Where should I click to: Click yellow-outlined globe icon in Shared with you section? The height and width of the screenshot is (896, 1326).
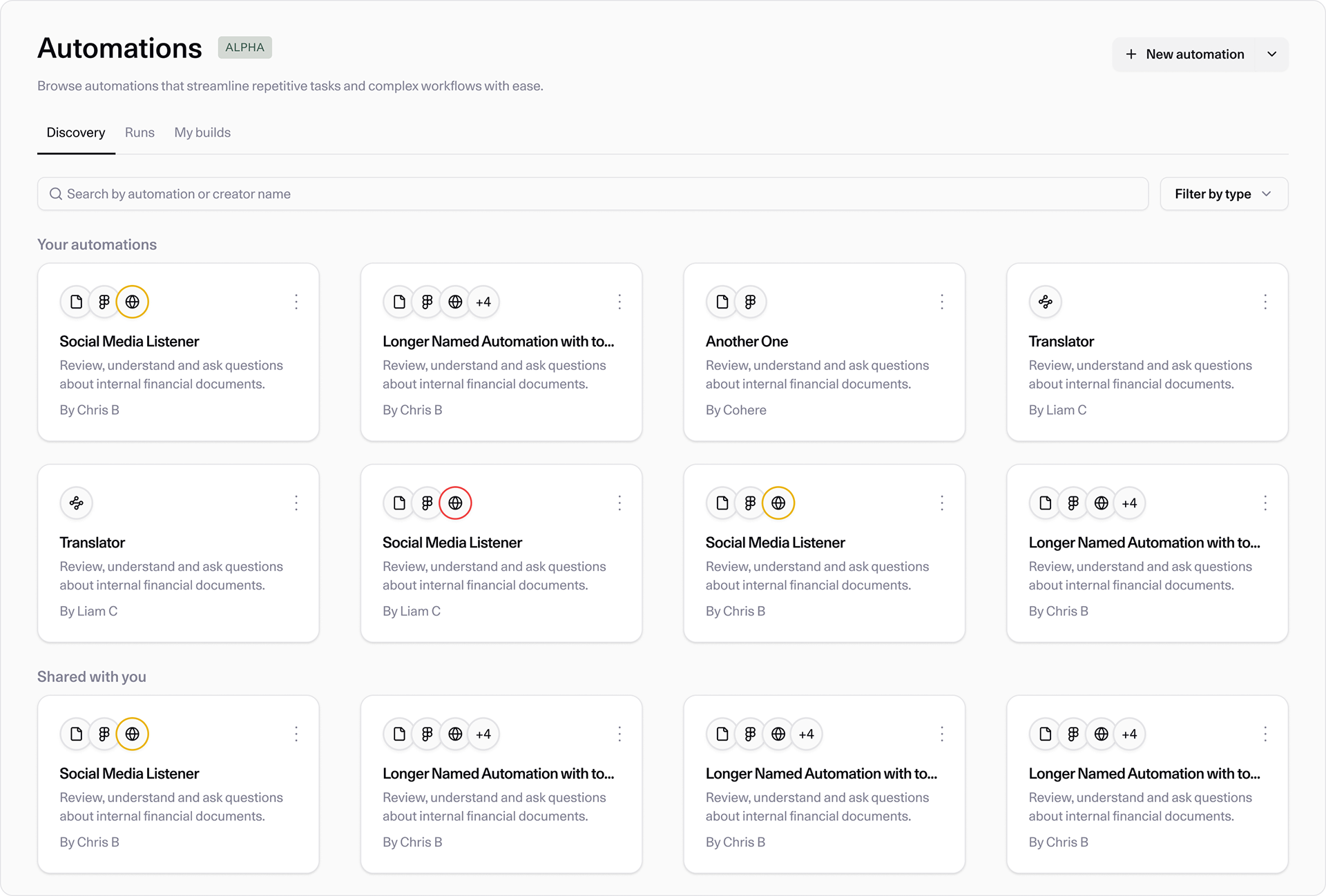132,734
